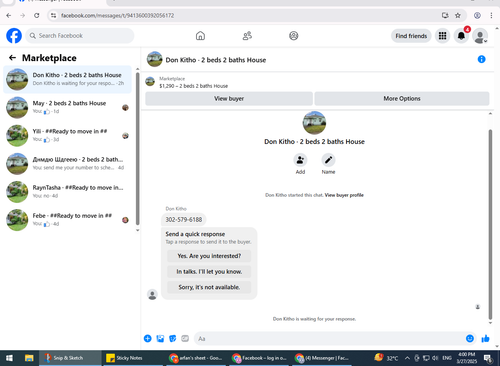Switch to Messenger Chrome taskbar window
This screenshot has width=500, height=366.
323,358
